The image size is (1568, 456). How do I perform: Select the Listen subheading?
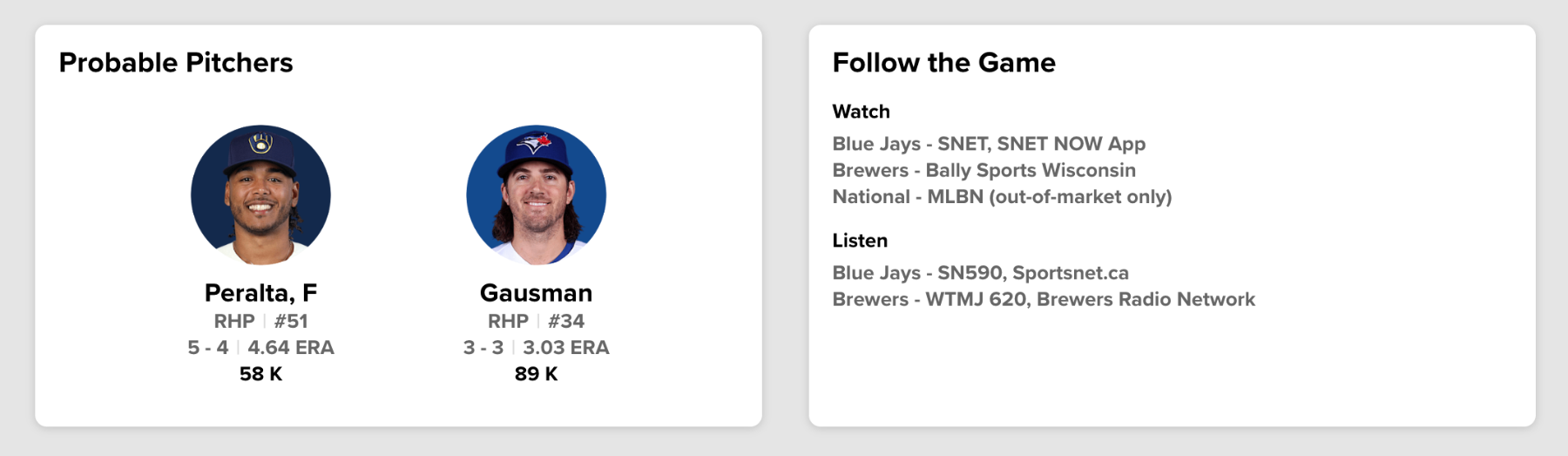point(860,241)
